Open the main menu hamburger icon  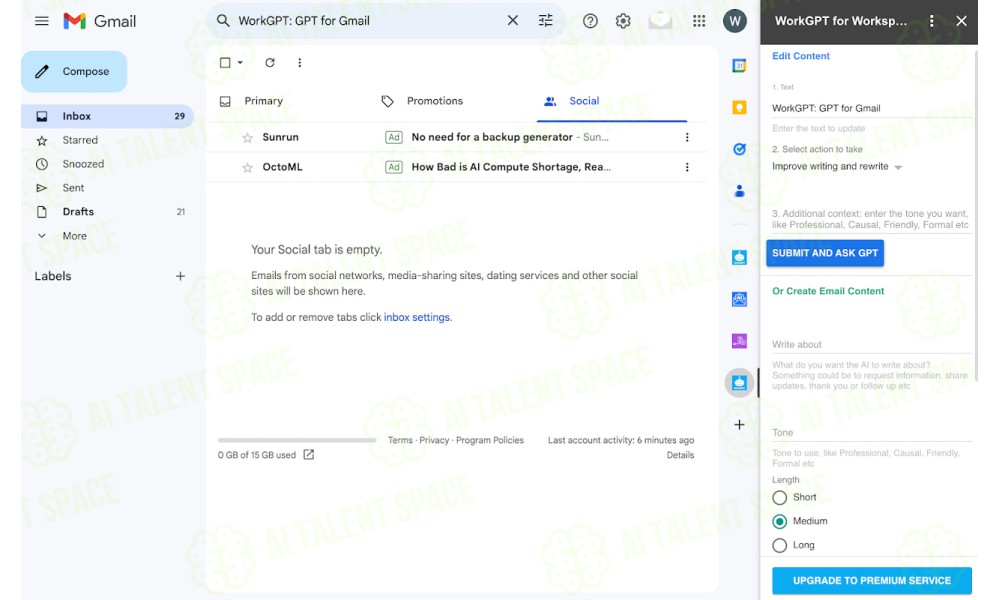pyautogui.click(x=41, y=21)
